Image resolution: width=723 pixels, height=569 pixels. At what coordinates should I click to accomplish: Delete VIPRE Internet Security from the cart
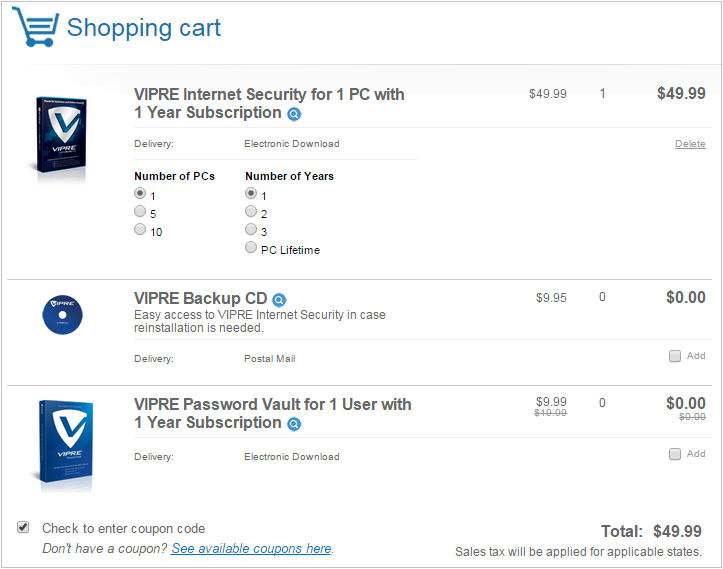(x=690, y=143)
